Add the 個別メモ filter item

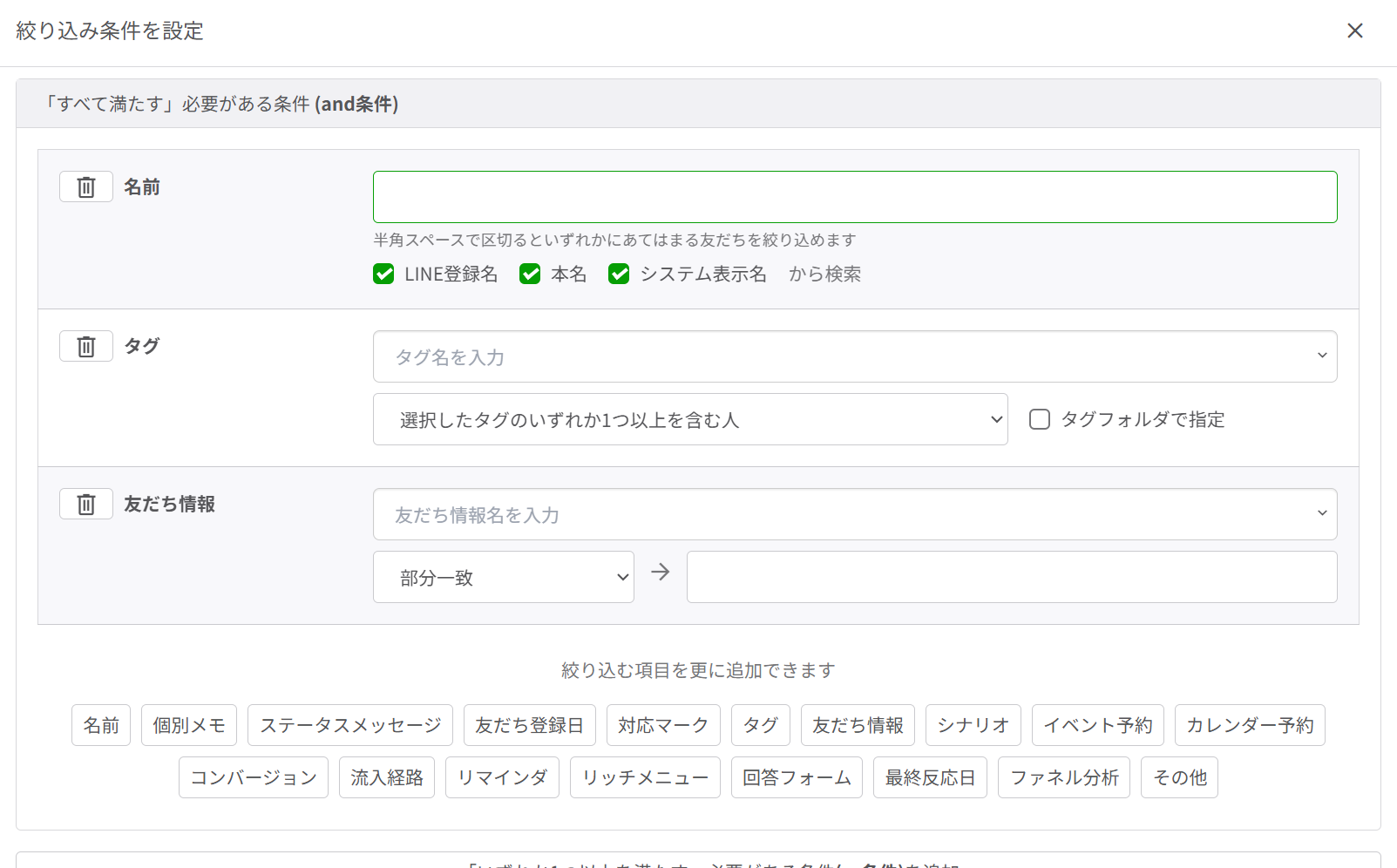coord(189,726)
